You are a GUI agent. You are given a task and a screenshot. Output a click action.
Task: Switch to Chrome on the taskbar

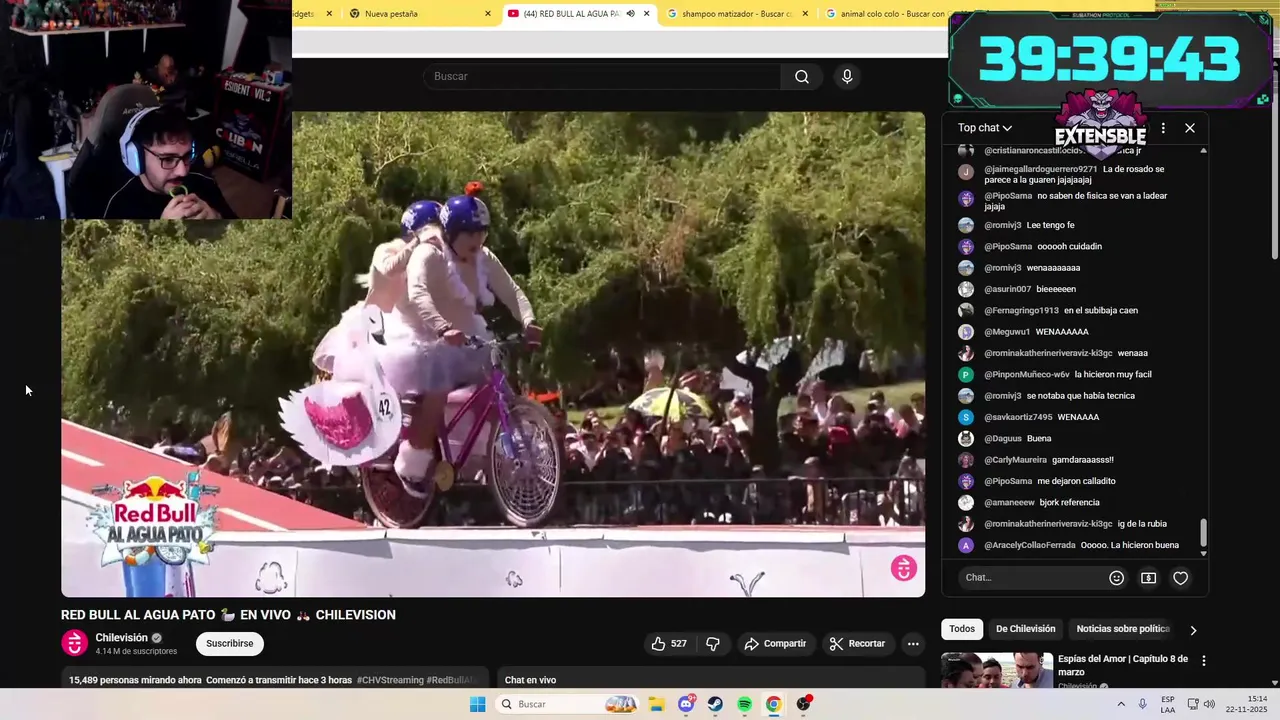[773, 704]
